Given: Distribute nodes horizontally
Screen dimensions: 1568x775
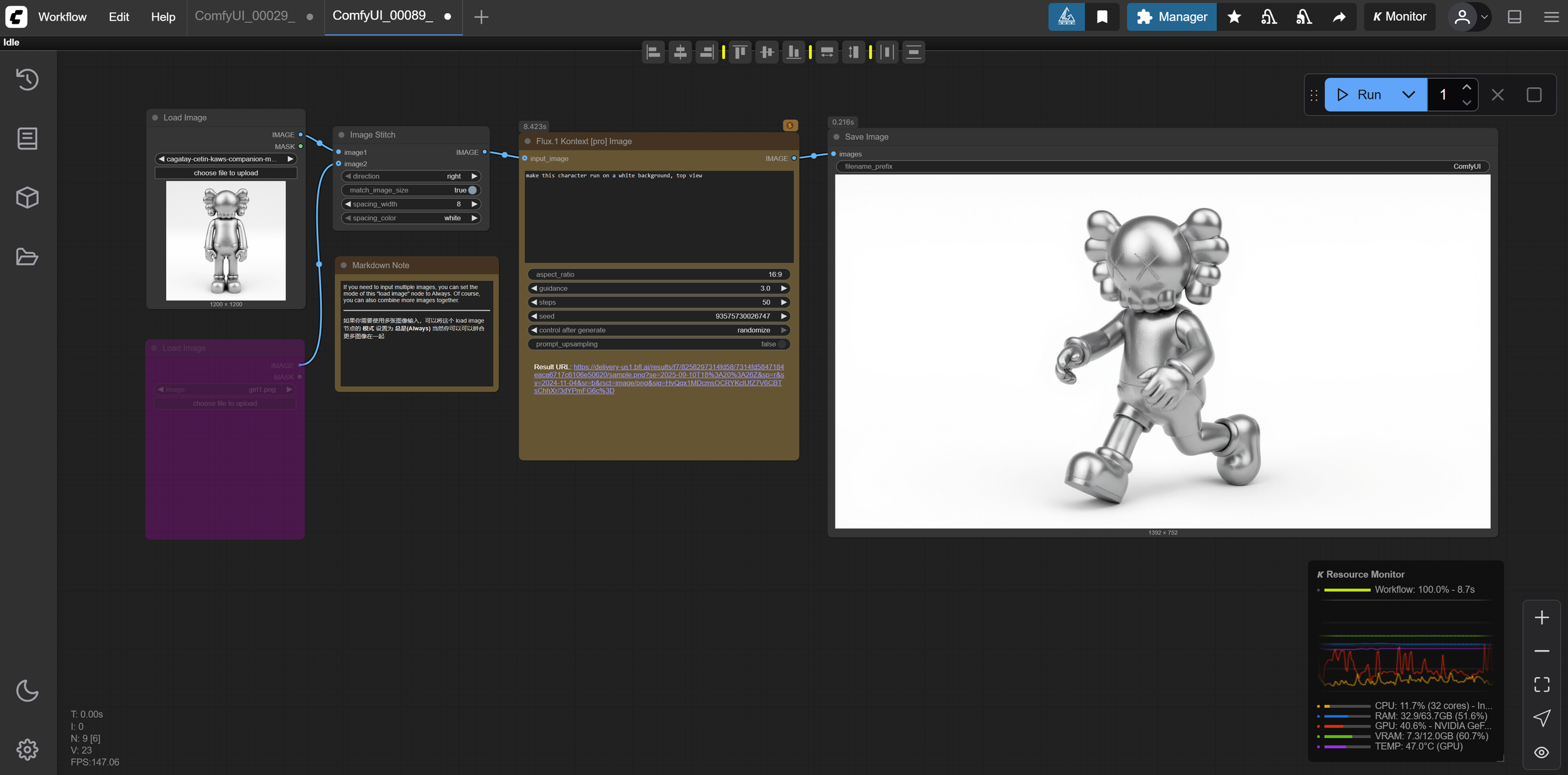Looking at the screenshot, I should (x=887, y=53).
